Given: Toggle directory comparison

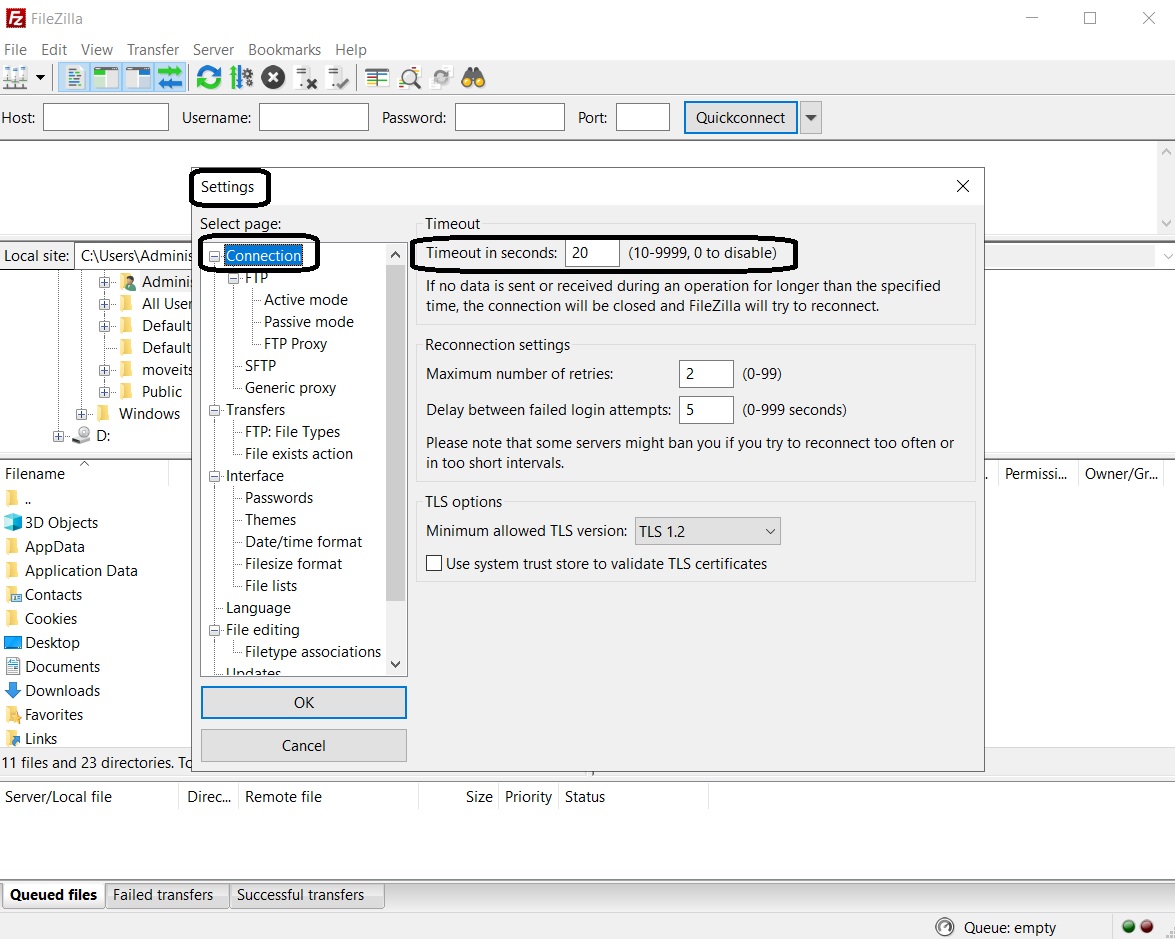Looking at the screenshot, I should coord(375,77).
